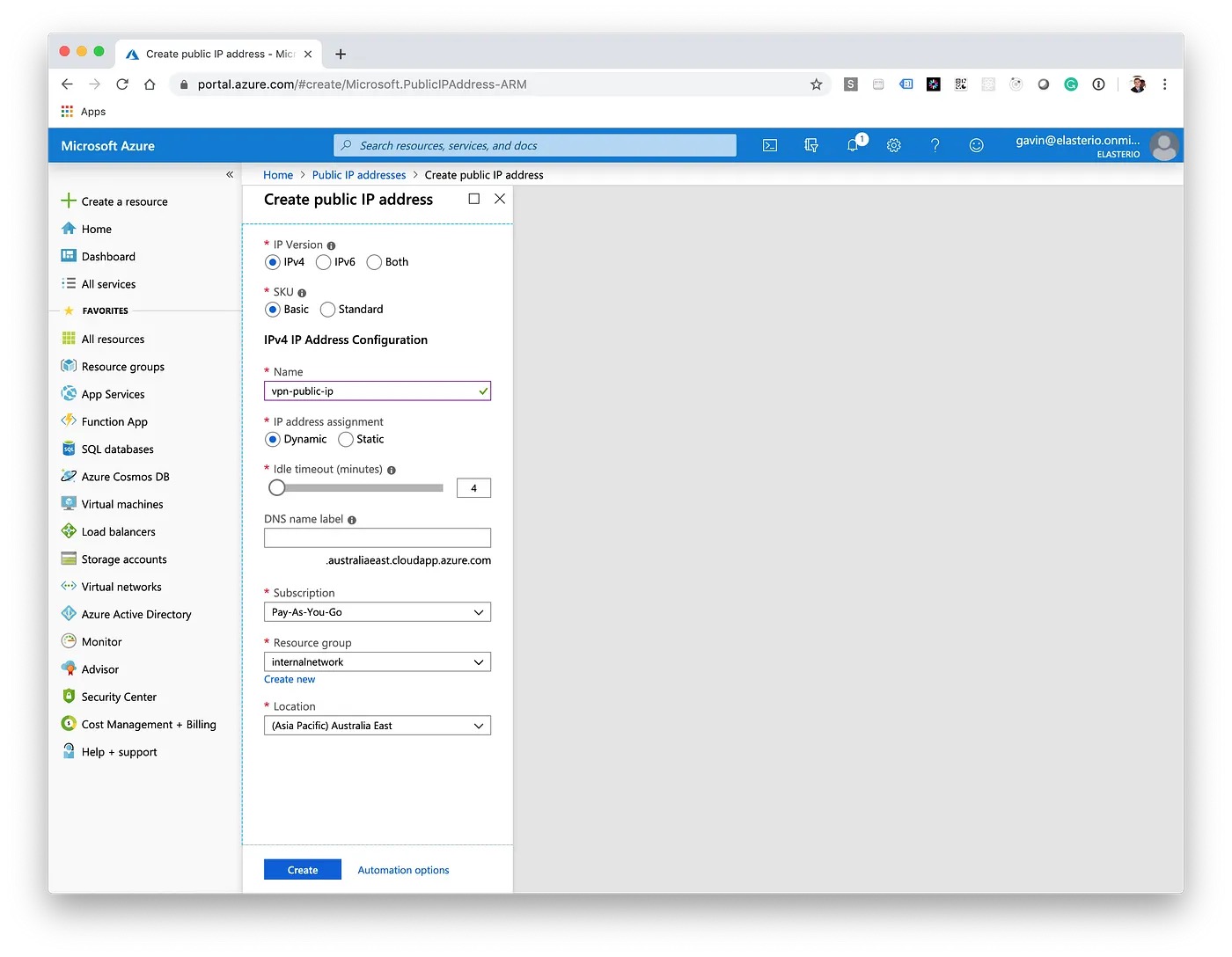Open Security Center in sidebar
Image resolution: width=1232 pixels, height=957 pixels.
(x=108, y=697)
